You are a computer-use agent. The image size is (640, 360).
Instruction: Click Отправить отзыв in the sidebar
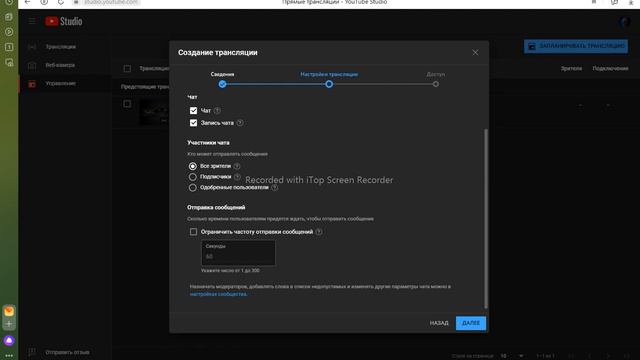pyautogui.click(x=67, y=352)
